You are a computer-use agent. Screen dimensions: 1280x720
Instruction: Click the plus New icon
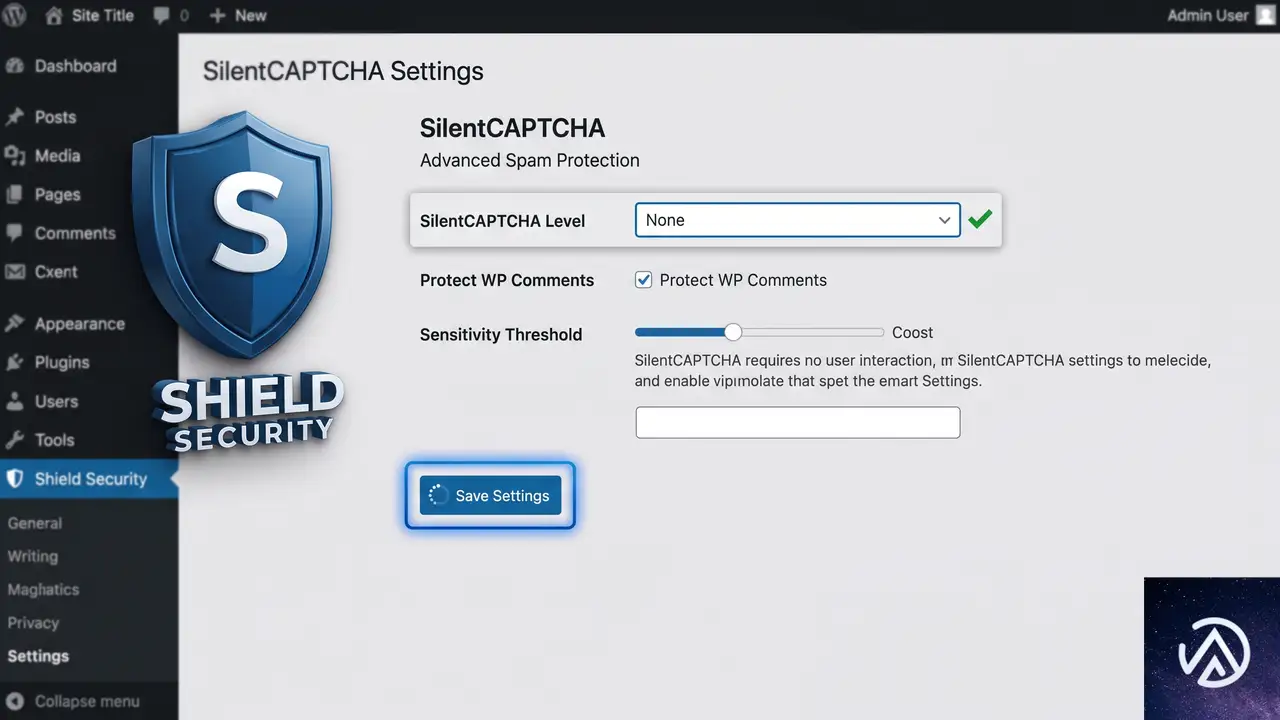[217, 16]
